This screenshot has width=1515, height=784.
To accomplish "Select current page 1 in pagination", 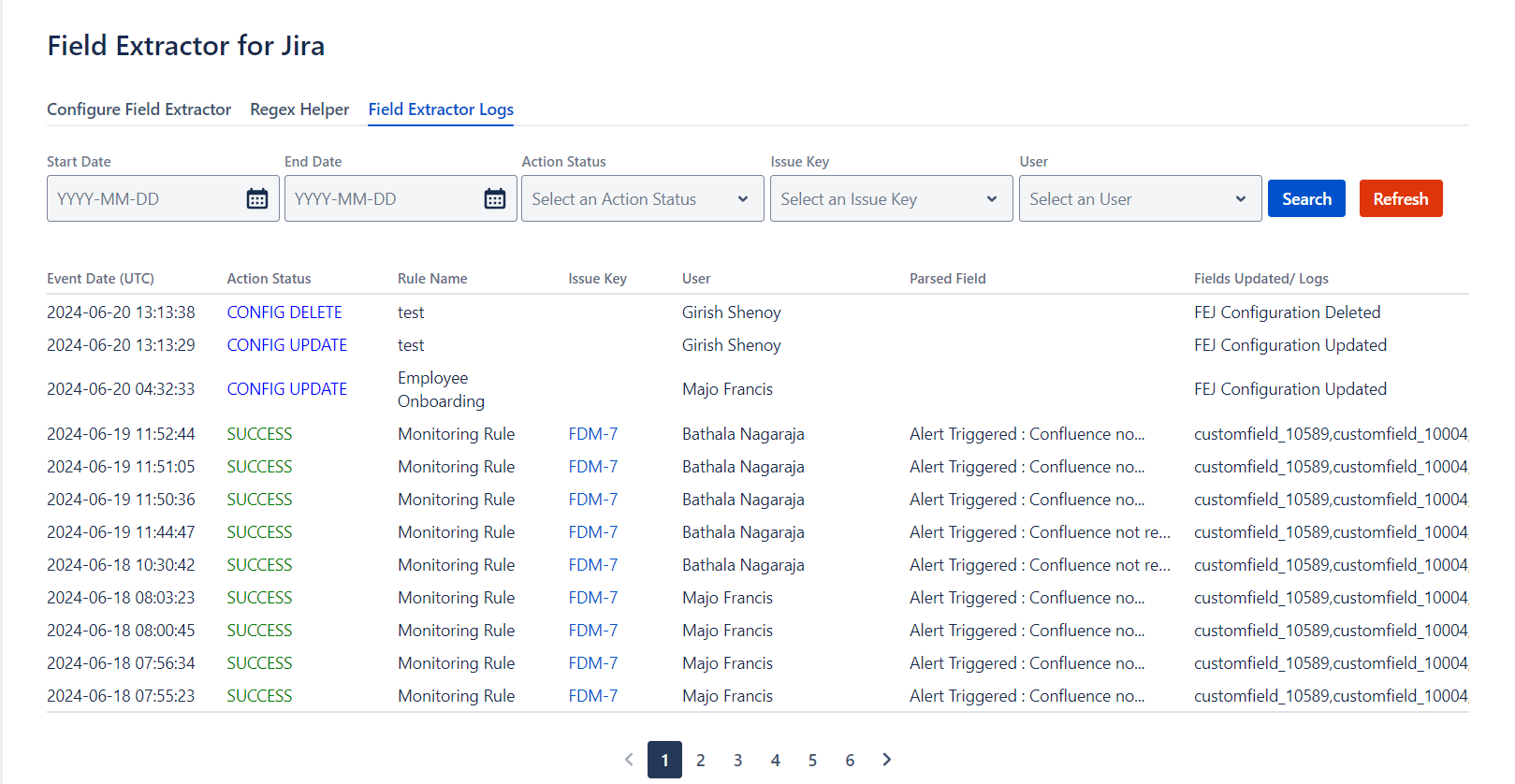I will (664, 760).
